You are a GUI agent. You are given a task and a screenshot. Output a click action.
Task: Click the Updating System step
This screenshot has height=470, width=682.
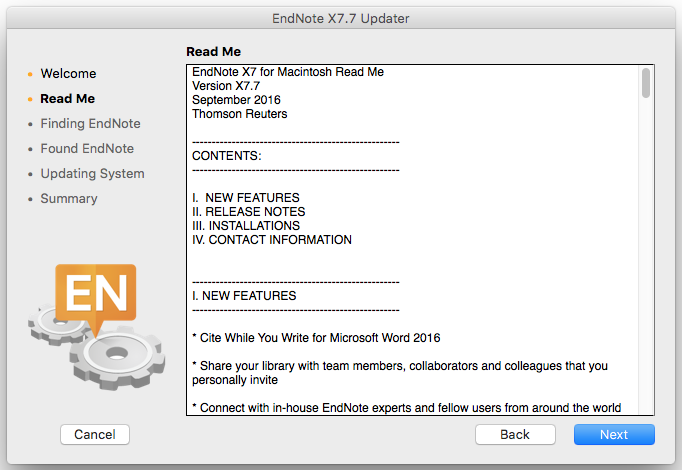(x=92, y=174)
